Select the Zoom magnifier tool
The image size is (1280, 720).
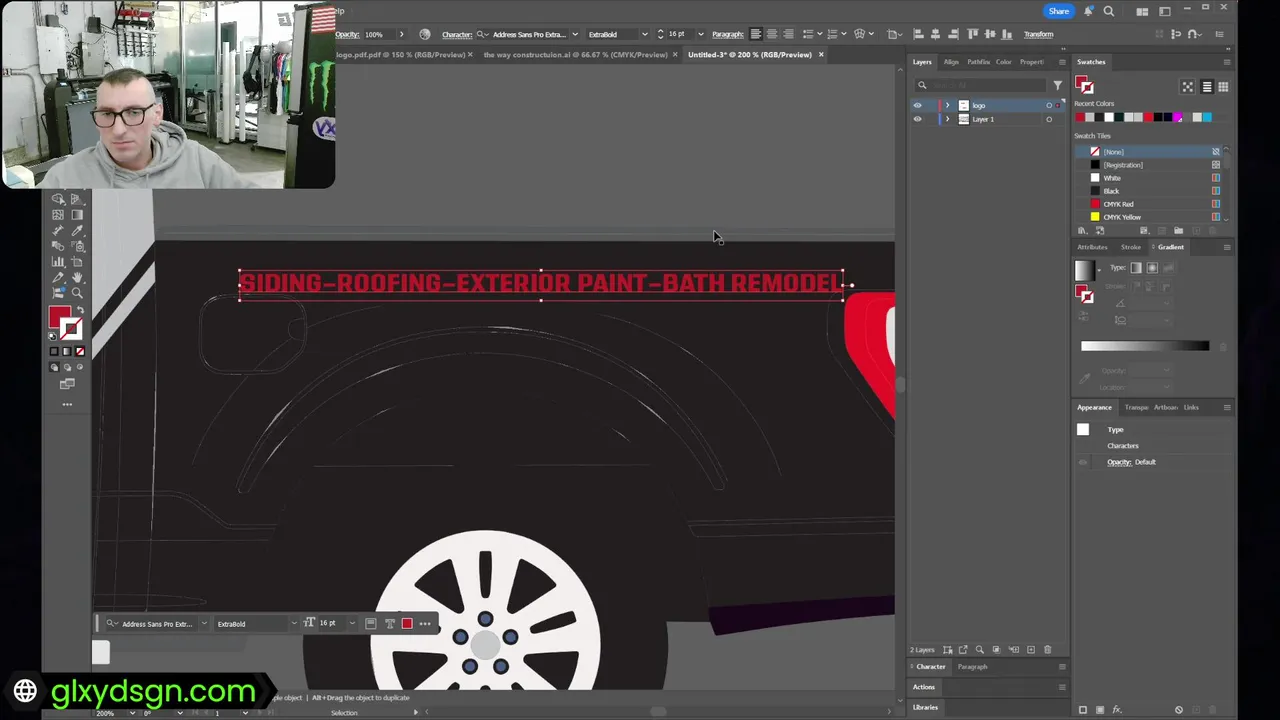(77, 292)
